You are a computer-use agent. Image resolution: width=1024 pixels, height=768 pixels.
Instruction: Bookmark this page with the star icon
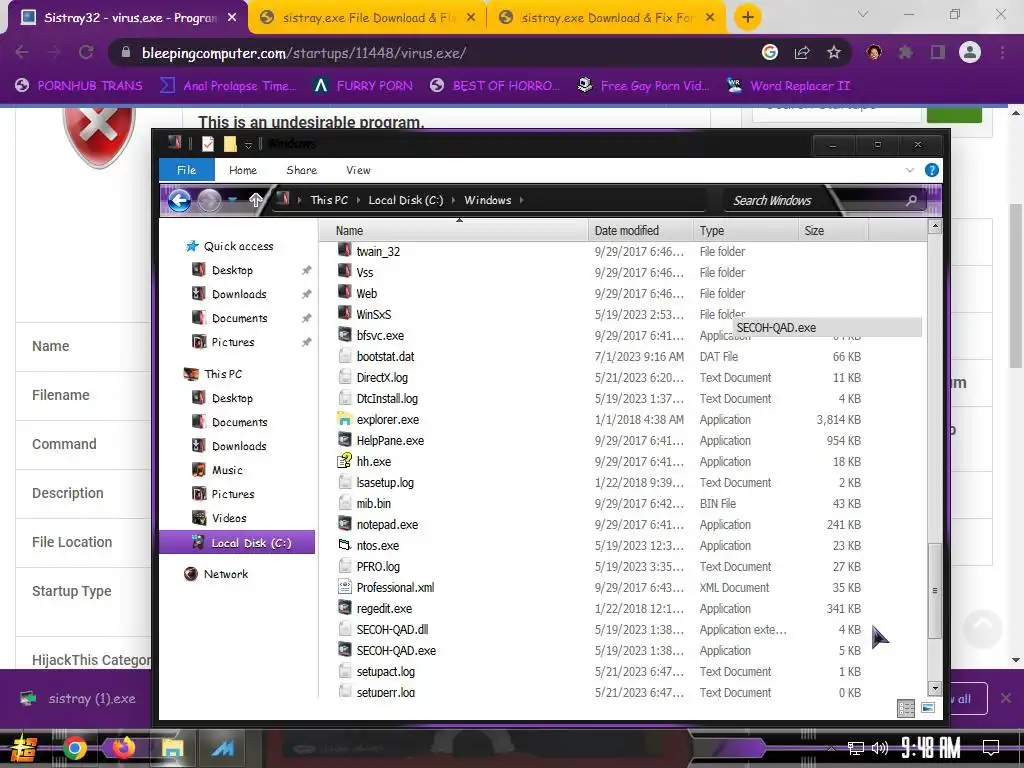[833, 53]
